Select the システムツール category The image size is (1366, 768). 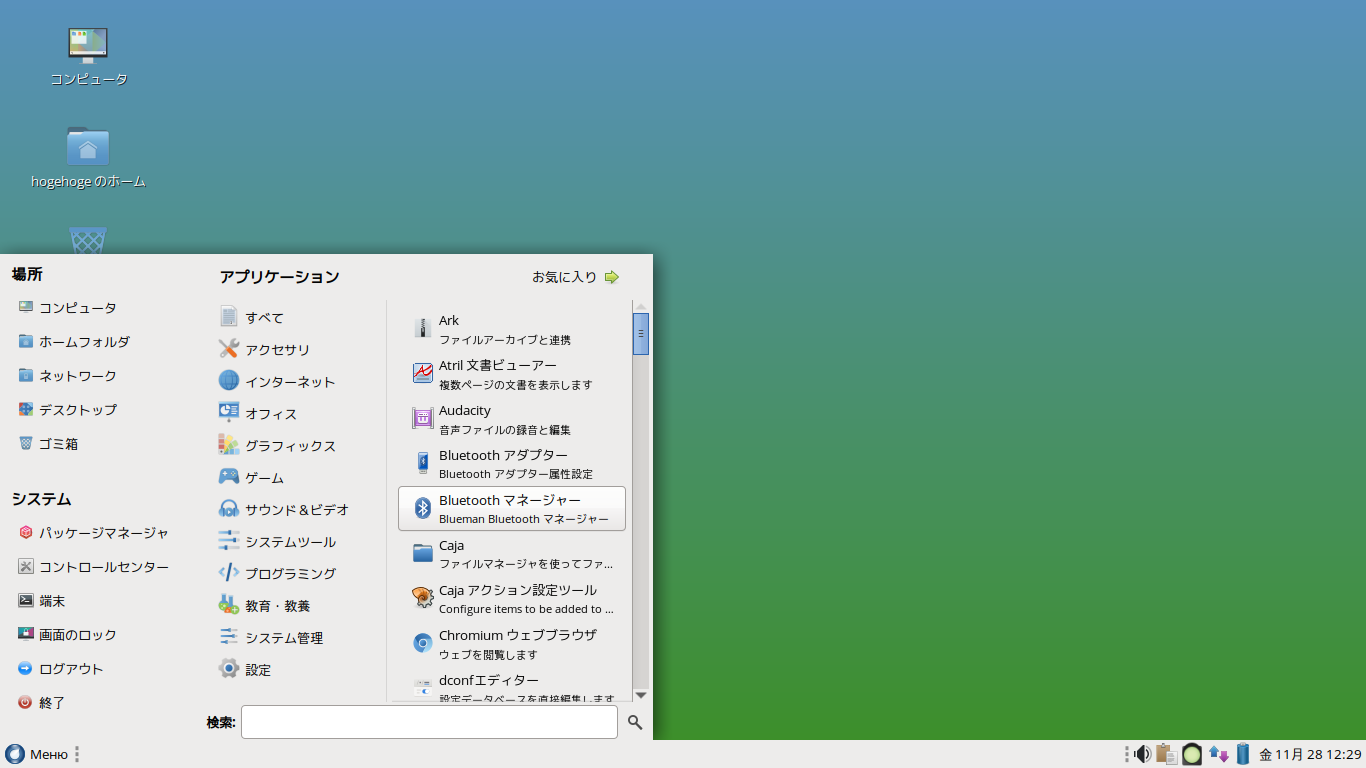[277, 542]
